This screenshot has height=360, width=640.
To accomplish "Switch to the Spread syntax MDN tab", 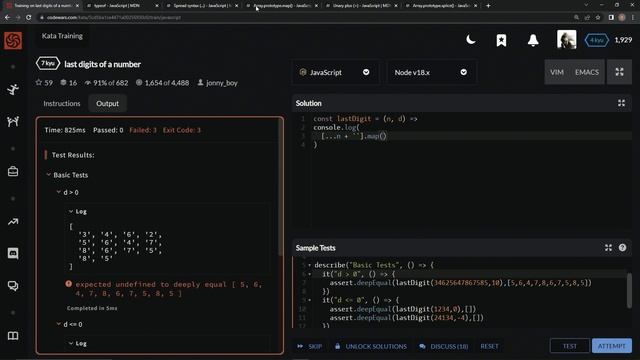I will point(202,6).
